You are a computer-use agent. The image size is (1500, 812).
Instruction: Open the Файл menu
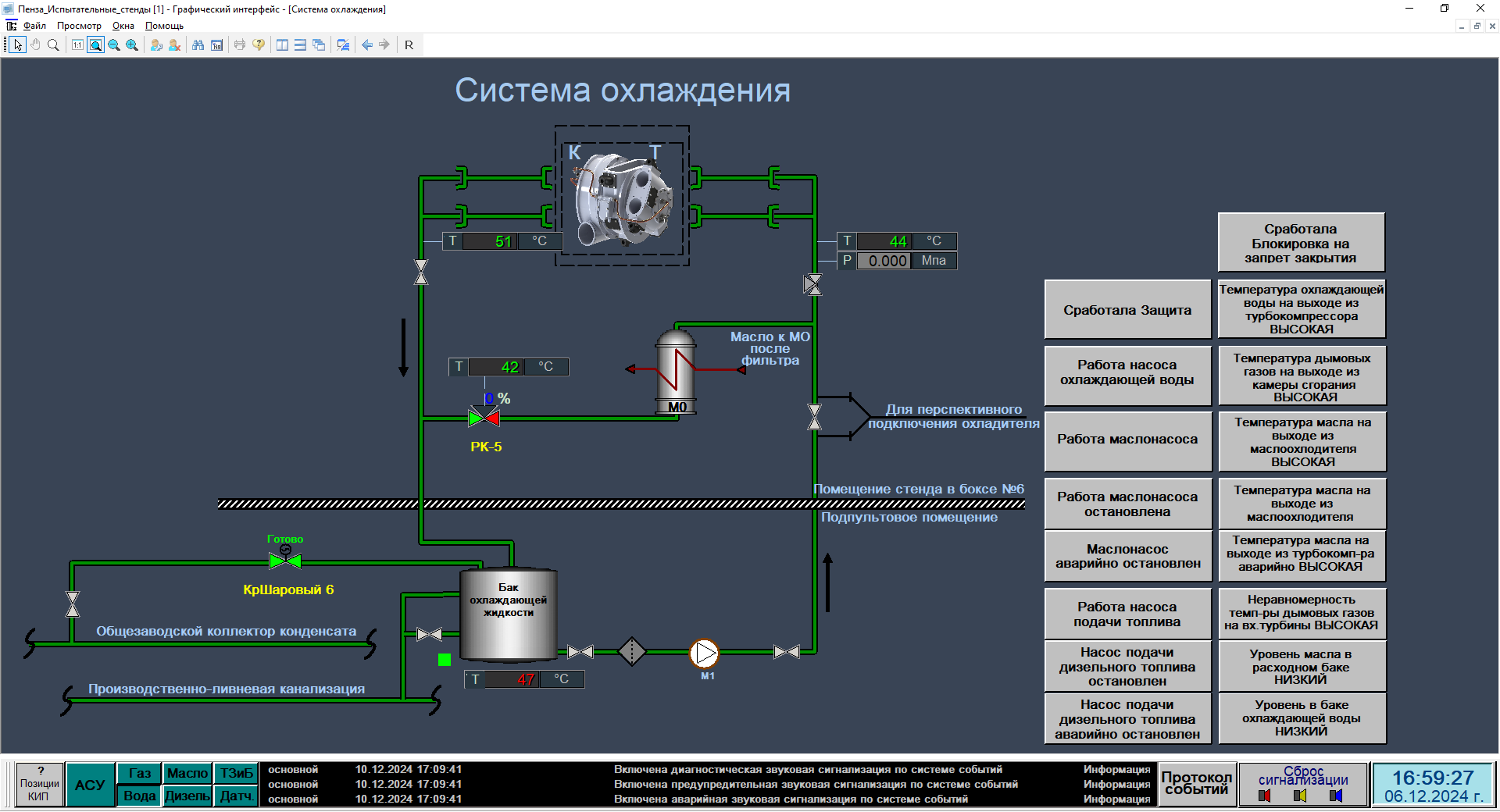click(x=34, y=26)
